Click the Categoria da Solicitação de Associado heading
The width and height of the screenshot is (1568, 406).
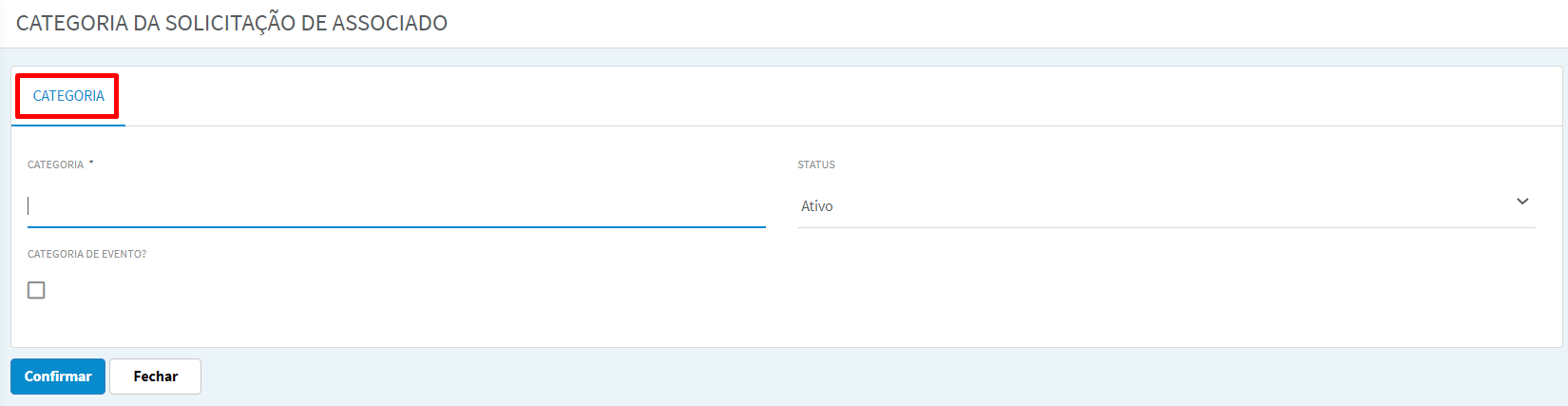pyautogui.click(x=232, y=23)
